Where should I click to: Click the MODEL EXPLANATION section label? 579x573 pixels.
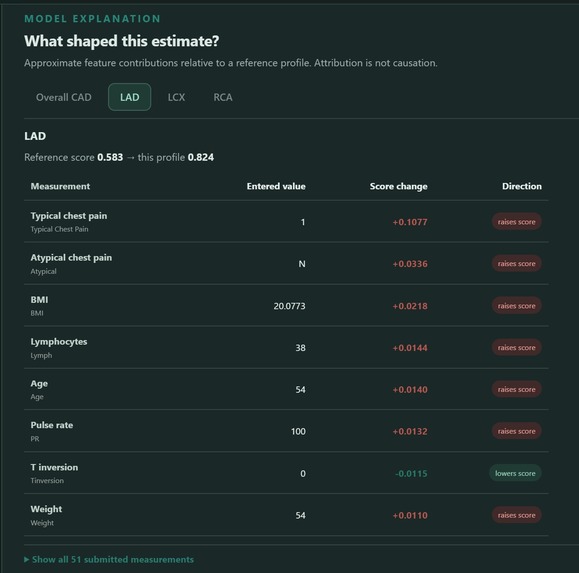pyautogui.click(x=92, y=18)
